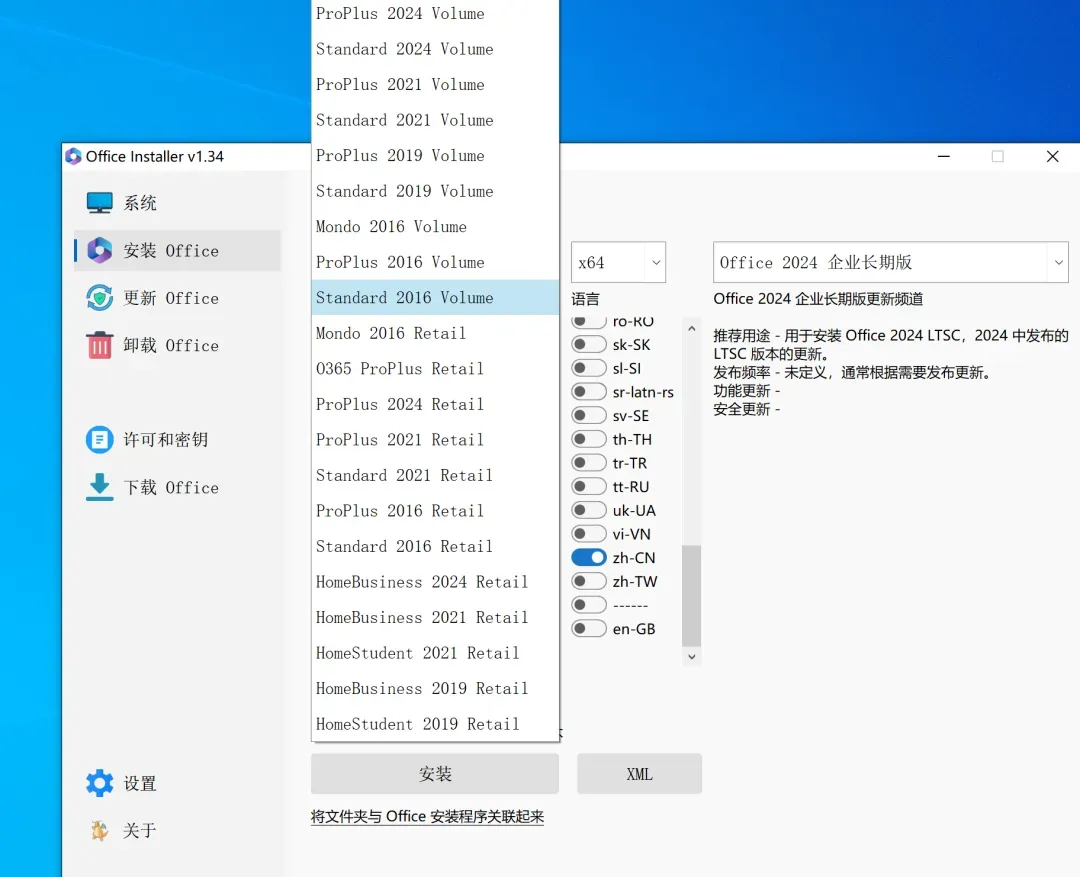Click language list scroll down arrow
This screenshot has height=877, width=1080.
coord(692,657)
